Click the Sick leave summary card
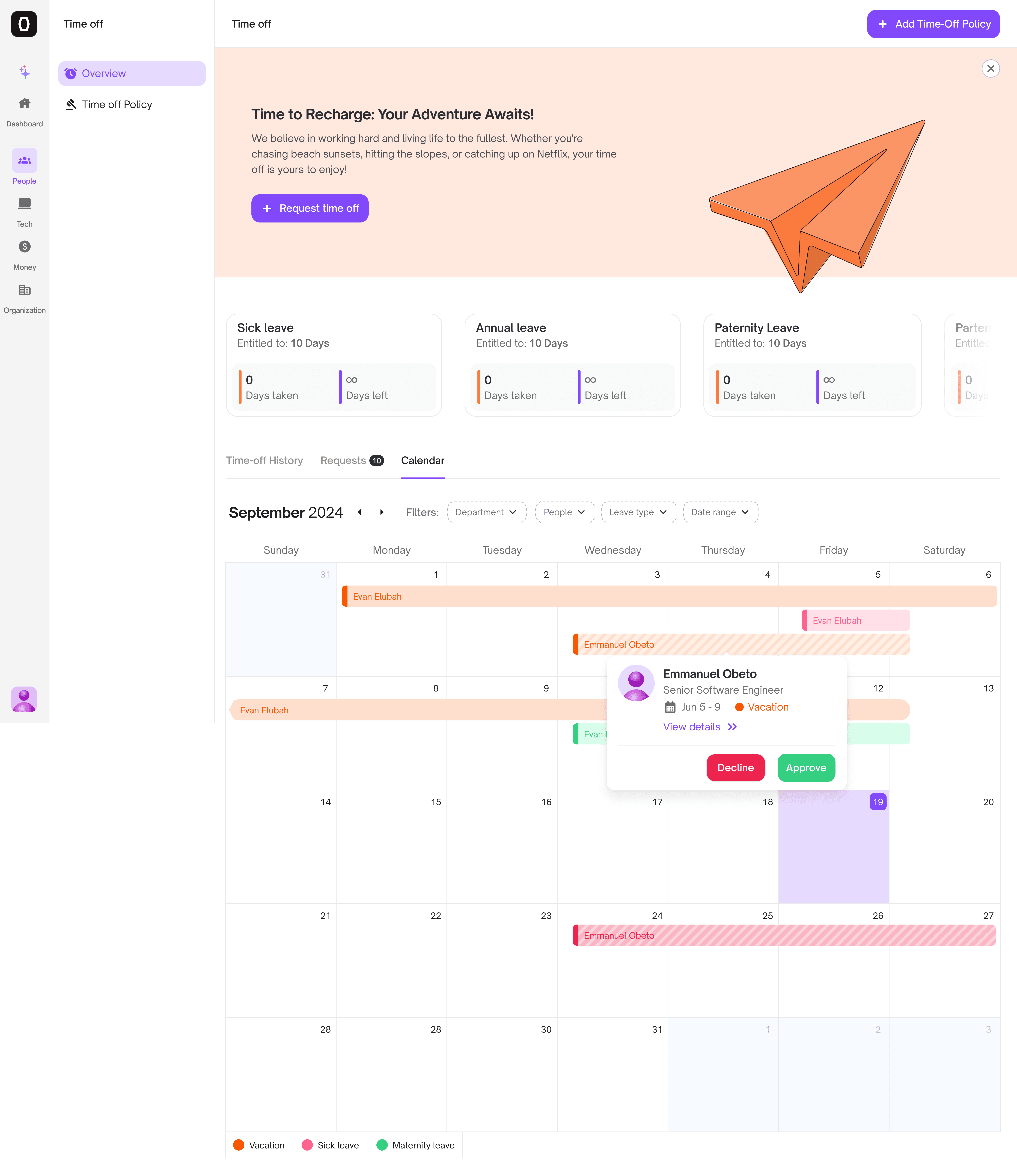The image size is (1017, 1176). (x=334, y=365)
